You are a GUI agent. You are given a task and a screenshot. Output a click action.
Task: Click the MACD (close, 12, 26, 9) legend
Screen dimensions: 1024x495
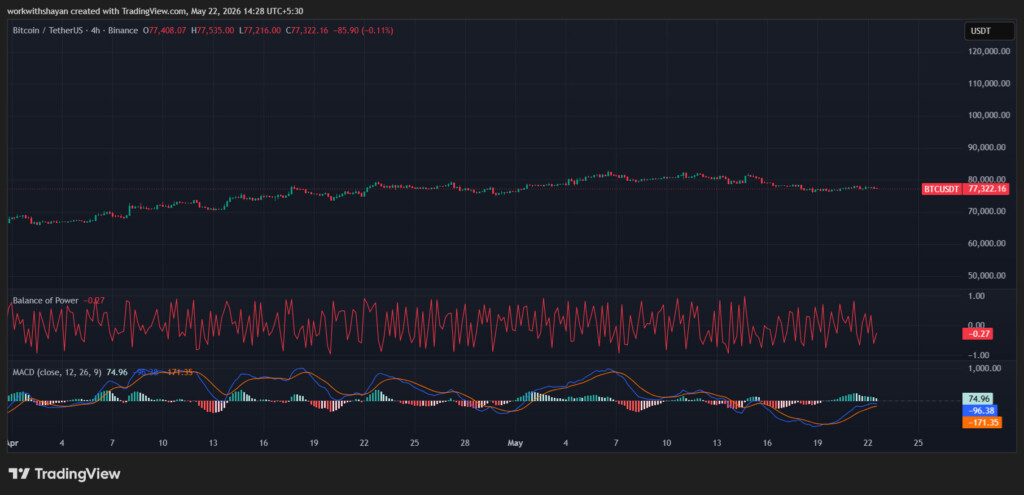pos(57,372)
